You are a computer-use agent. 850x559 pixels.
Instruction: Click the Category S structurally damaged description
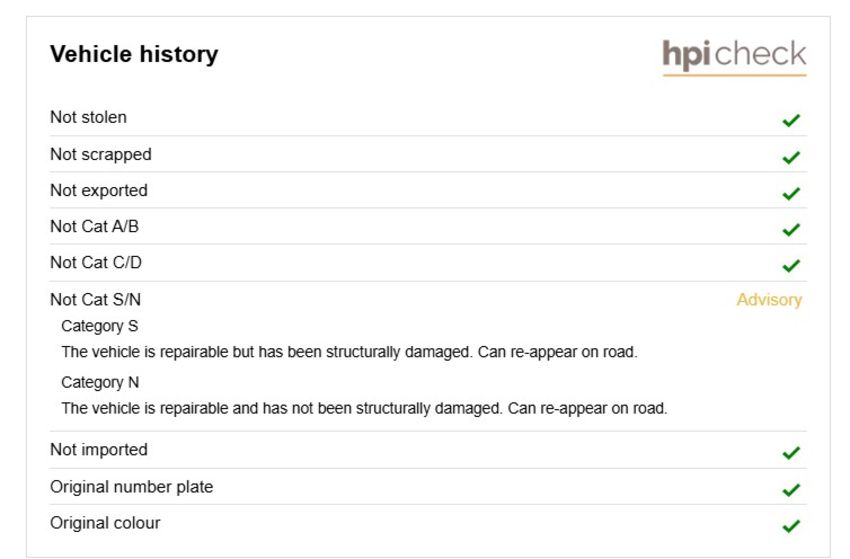tap(349, 352)
